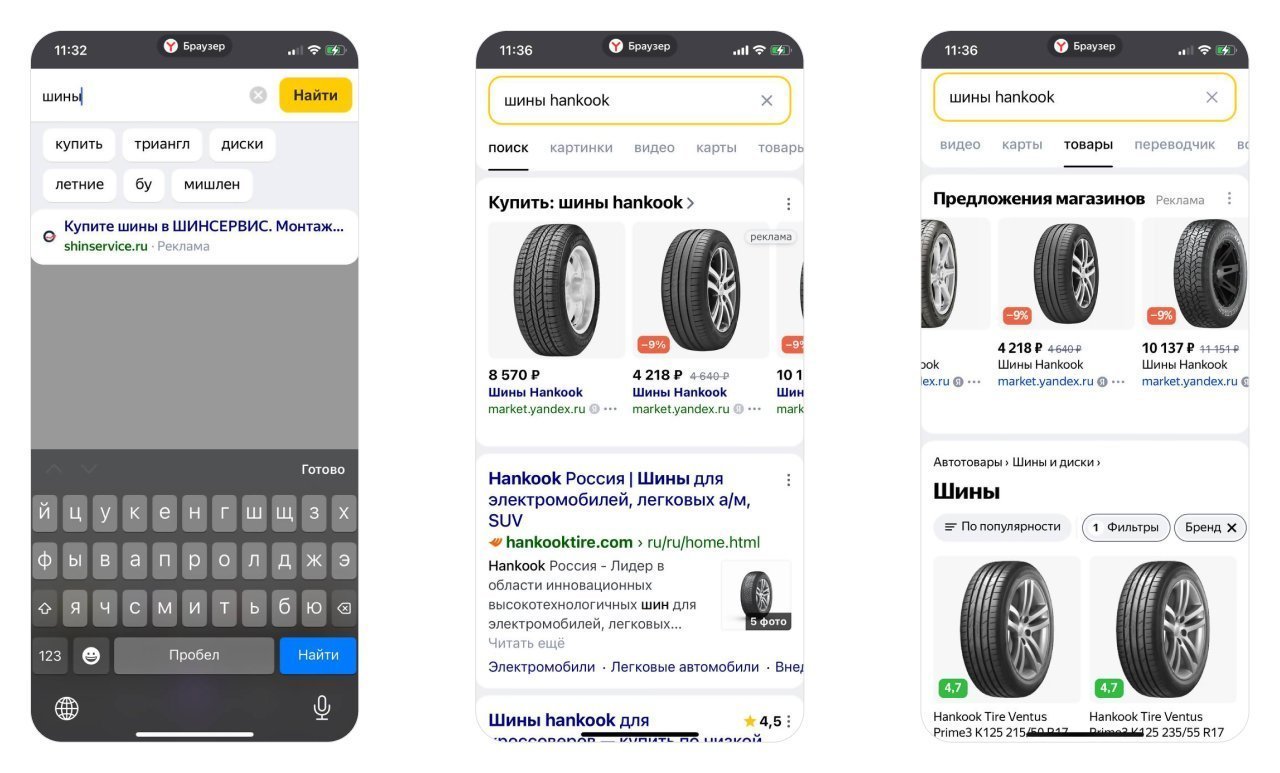The width and height of the screenshot is (1280, 773).
Task: Tap the backspace key icon
Action: coord(344,607)
